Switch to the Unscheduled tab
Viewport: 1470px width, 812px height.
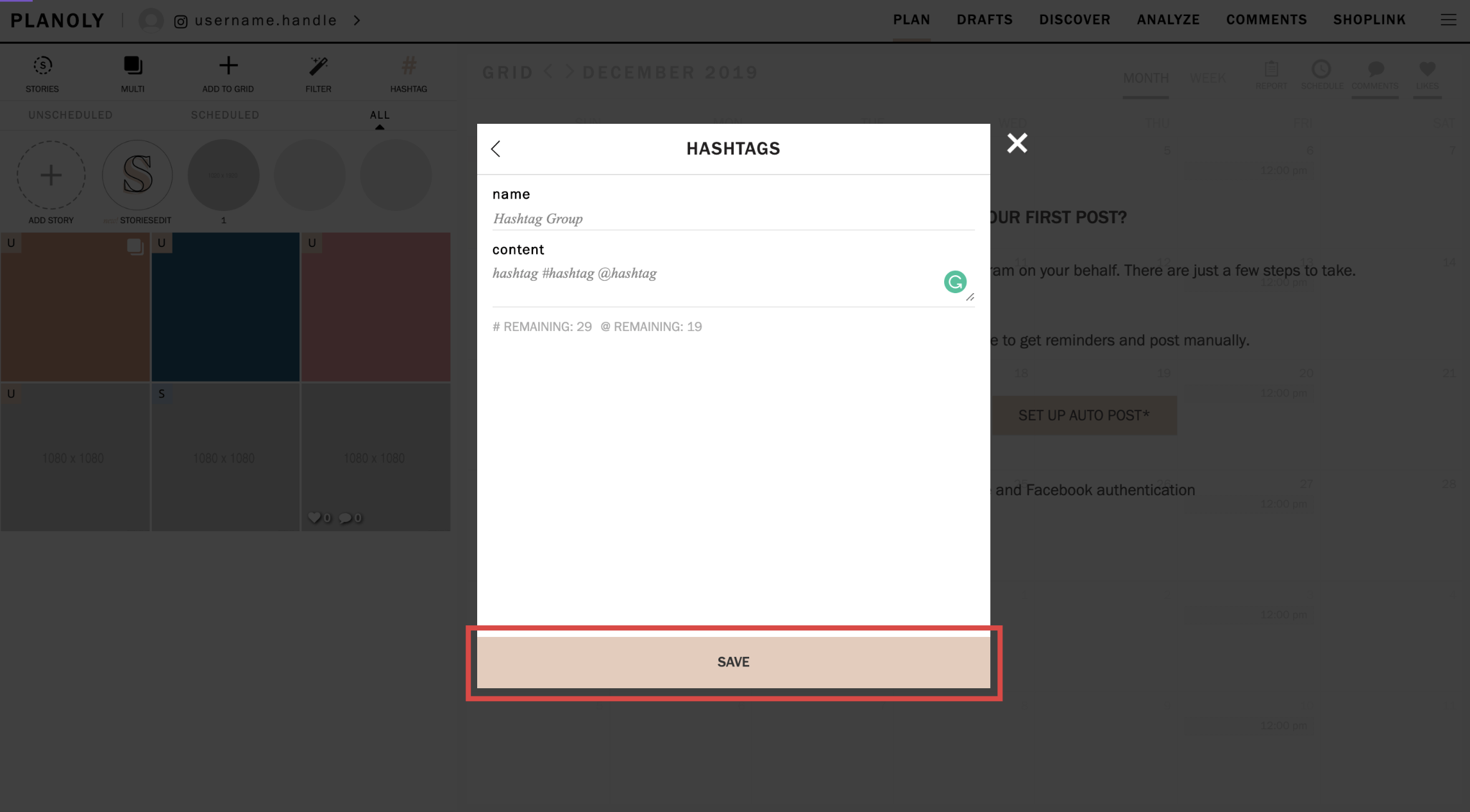pyautogui.click(x=71, y=115)
